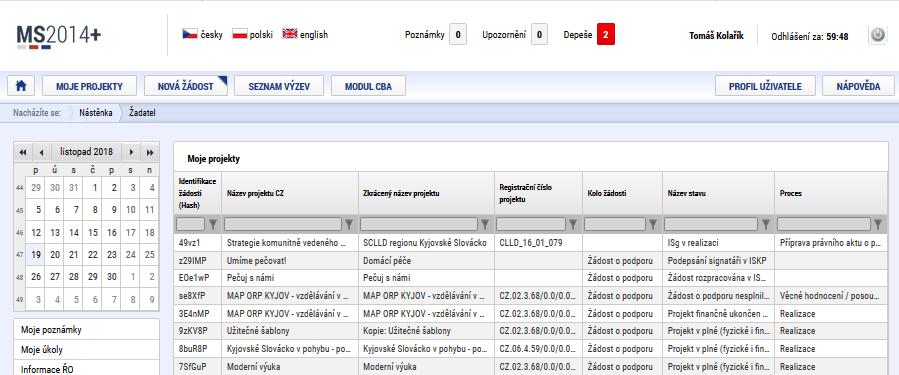Open Upozornění counter box
The image size is (899, 375).
coord(538,34)
